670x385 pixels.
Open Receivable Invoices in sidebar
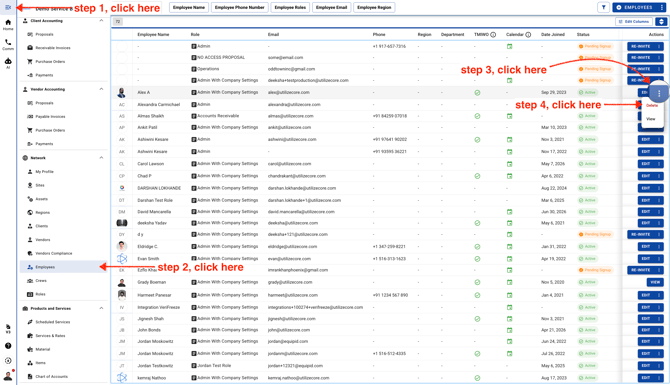(53, 48)
